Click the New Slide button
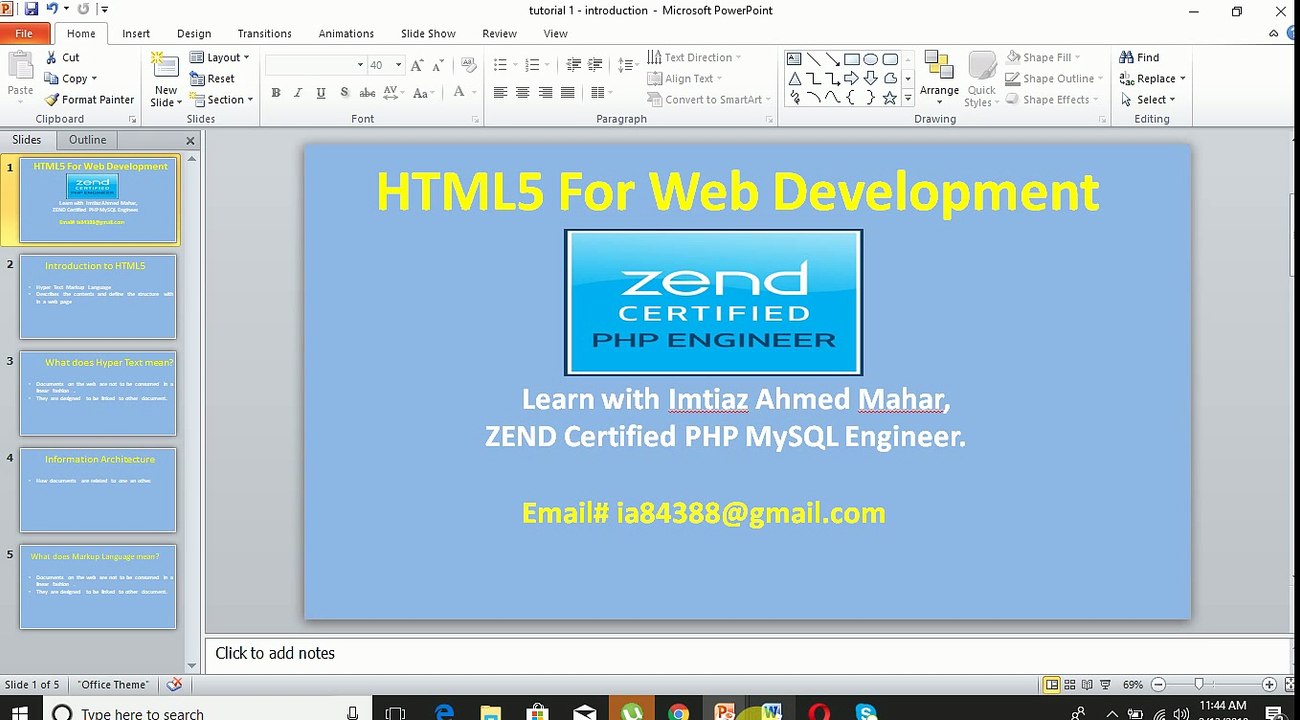Image resolution: width=1300 pixels, height=720 pixels. pyautogui.click(x=165, y=79)
